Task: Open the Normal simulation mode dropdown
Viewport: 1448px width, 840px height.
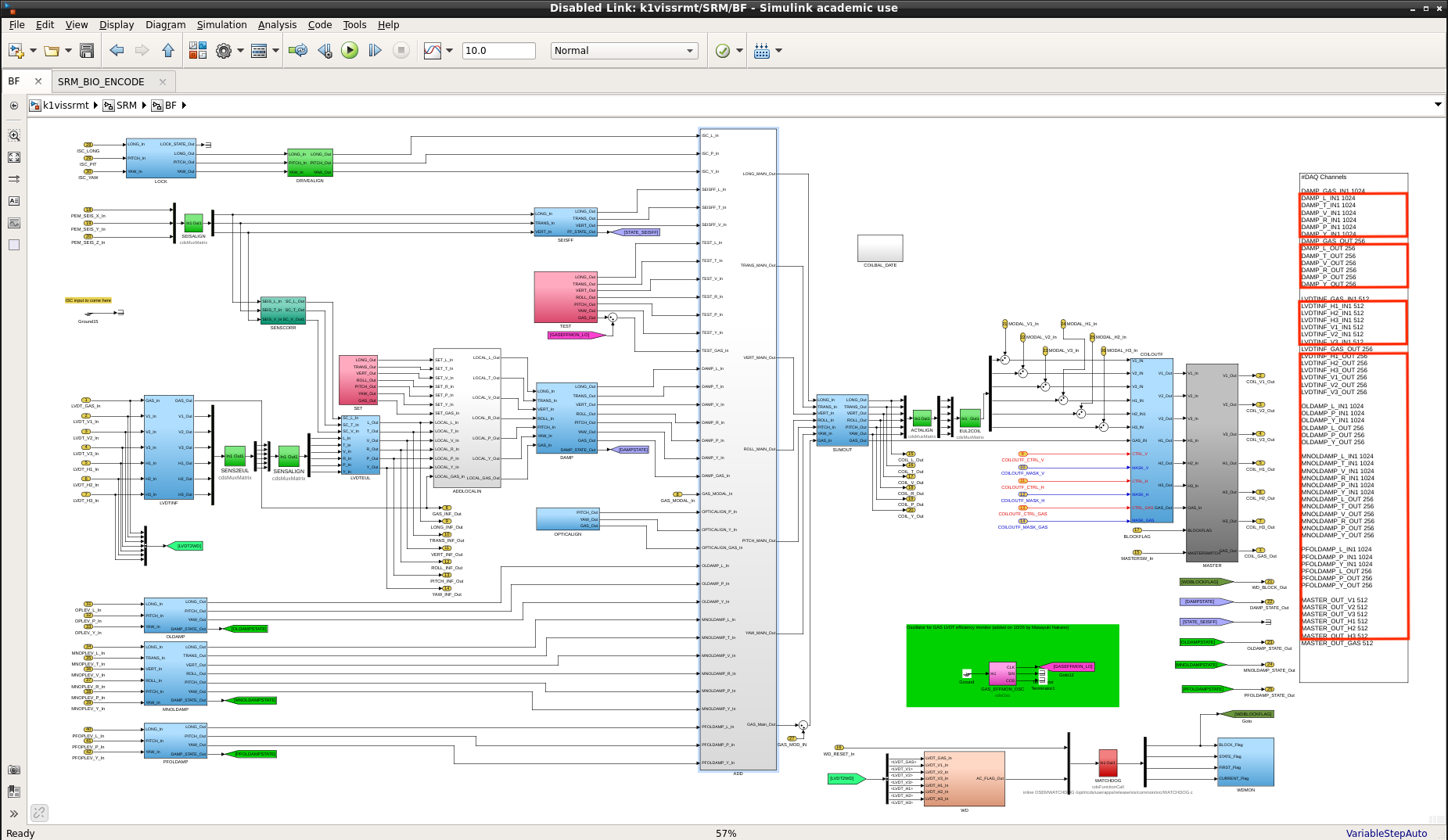Action: coord(625,51)
